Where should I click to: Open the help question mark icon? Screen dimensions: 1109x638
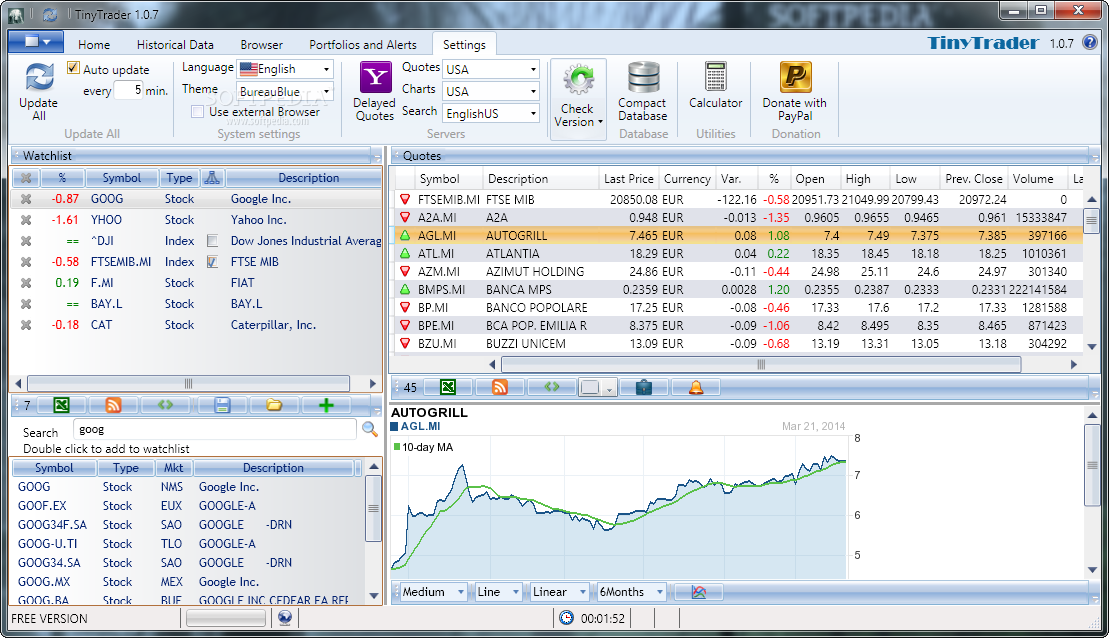[1090, 42]
